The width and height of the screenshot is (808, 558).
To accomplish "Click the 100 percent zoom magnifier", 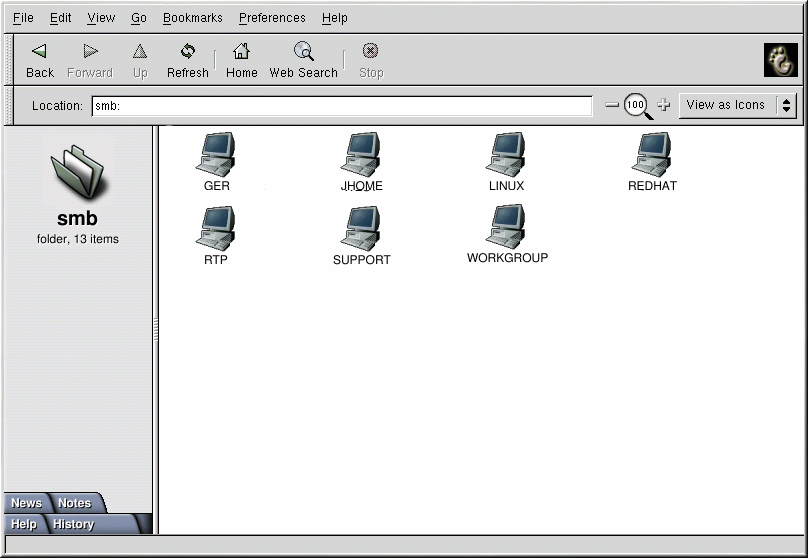I will [x=636, y=105].
